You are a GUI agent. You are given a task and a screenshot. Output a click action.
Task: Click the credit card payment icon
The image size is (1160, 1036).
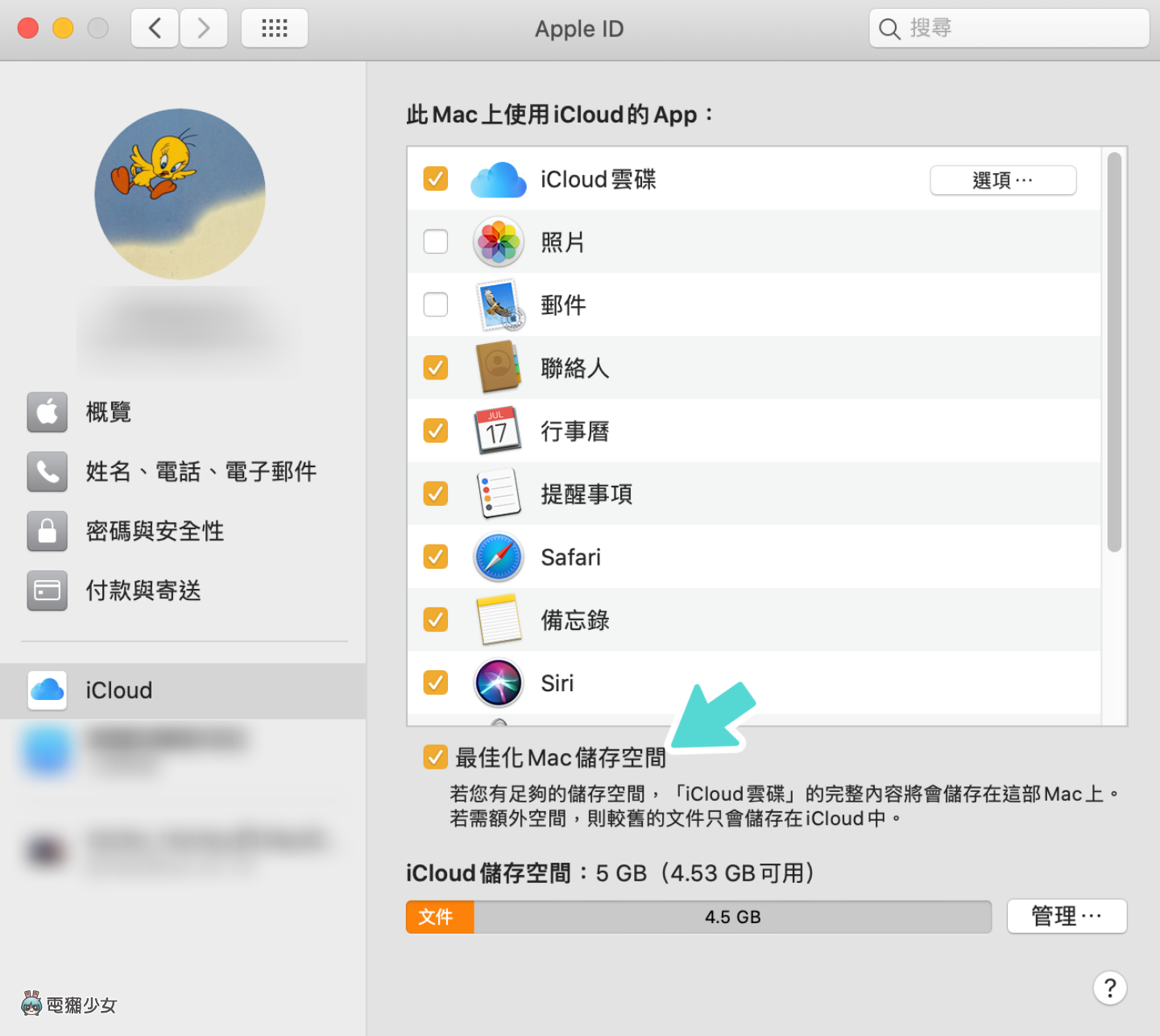(48, 591)
